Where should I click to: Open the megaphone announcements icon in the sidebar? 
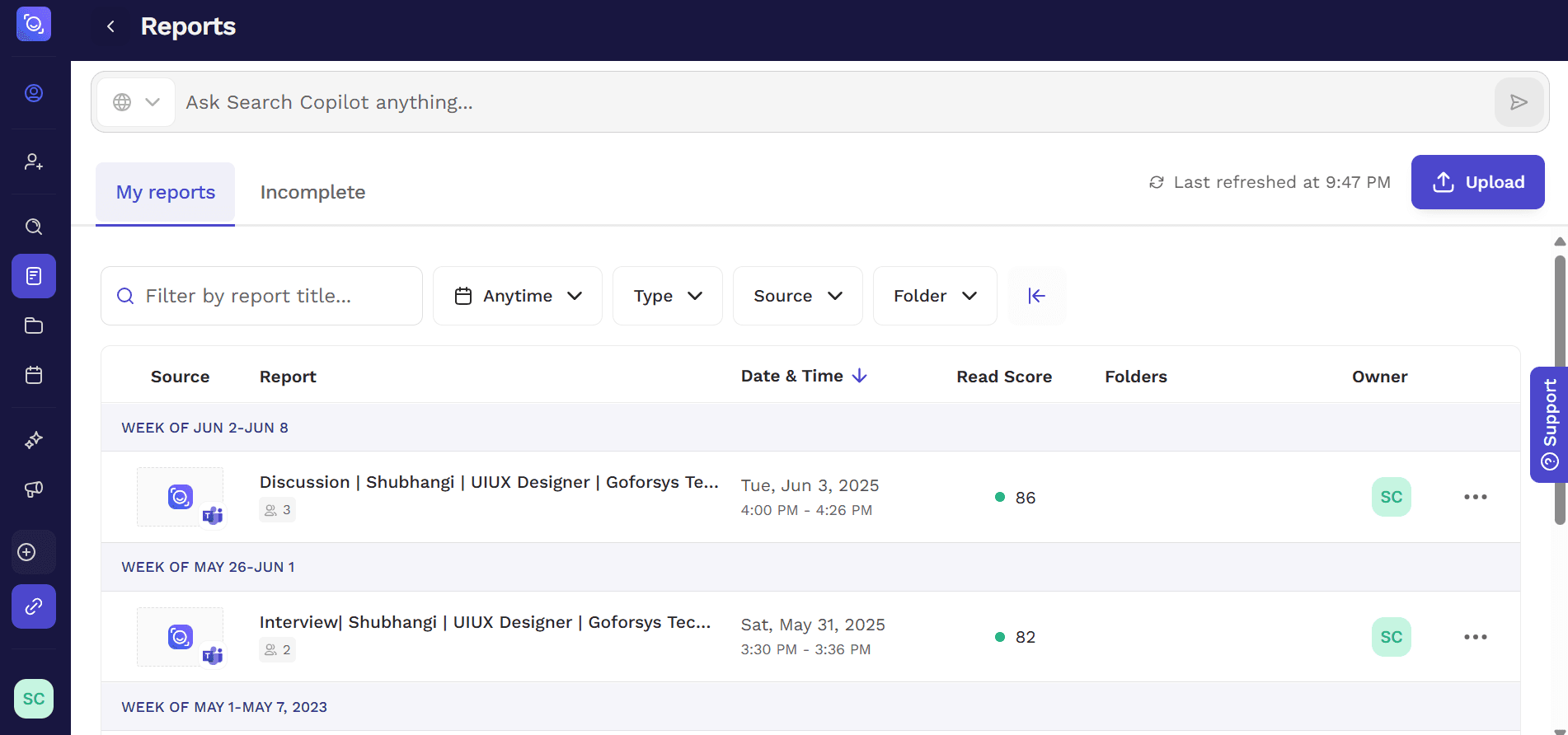(34, 489)
